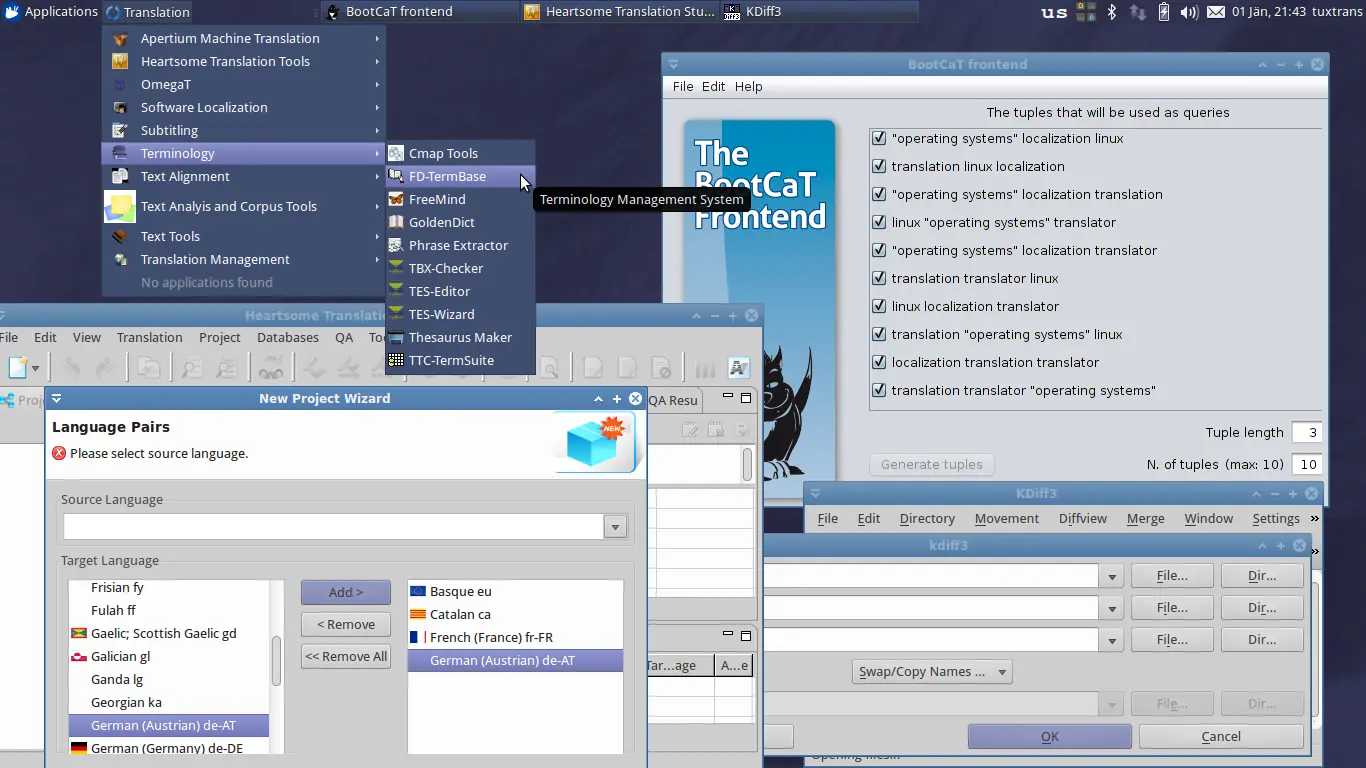Launch FD-TermBase via its menu icon

(396, 176)
